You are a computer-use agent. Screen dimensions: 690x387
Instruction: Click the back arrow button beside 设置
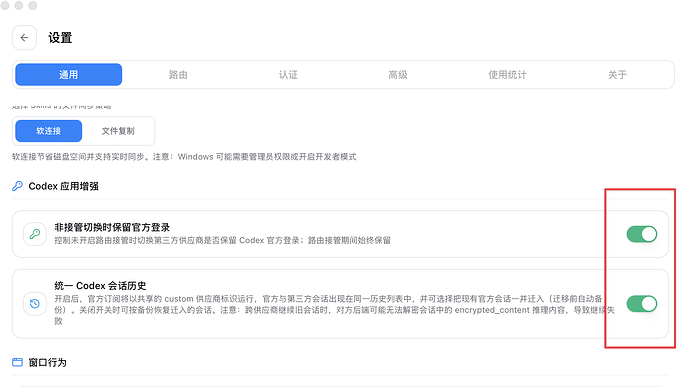(x=24, y=38)
